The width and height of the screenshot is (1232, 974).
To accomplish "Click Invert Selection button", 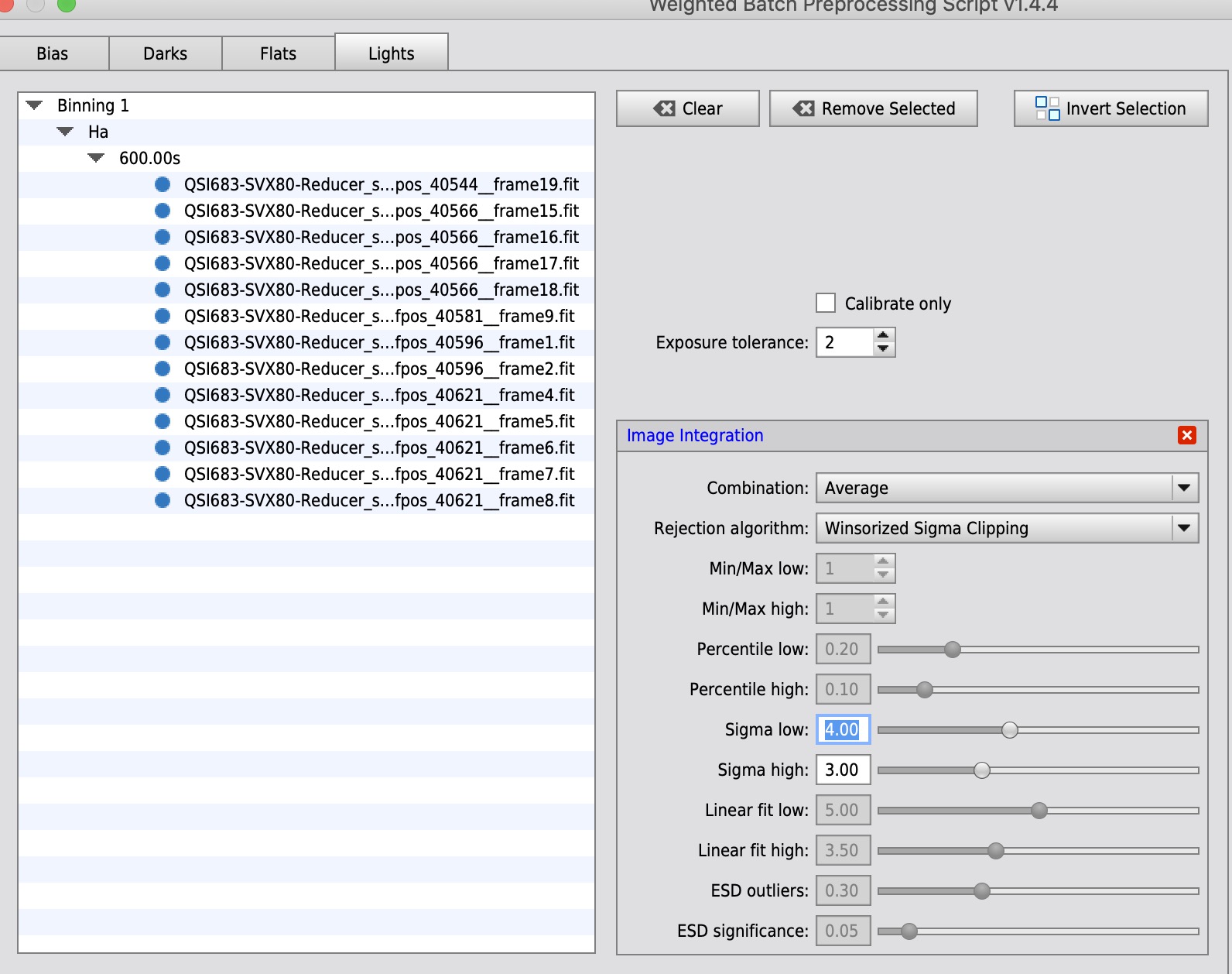I will pyautogui.click(x=1111, y=108).
